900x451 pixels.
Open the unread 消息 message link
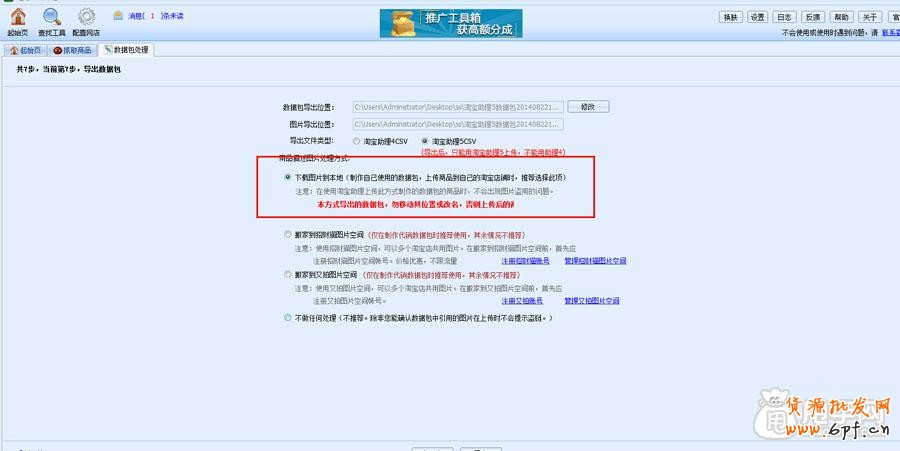click(156, 17)
